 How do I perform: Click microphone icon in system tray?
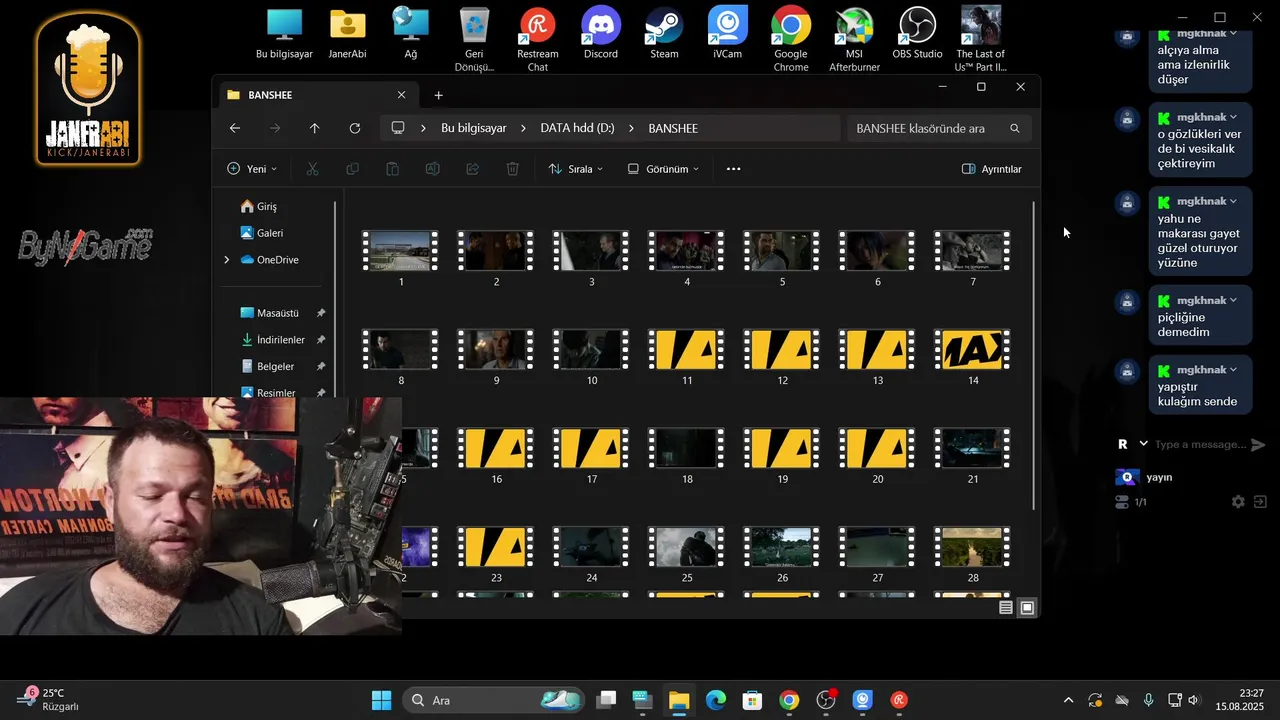click(1148, 700)
